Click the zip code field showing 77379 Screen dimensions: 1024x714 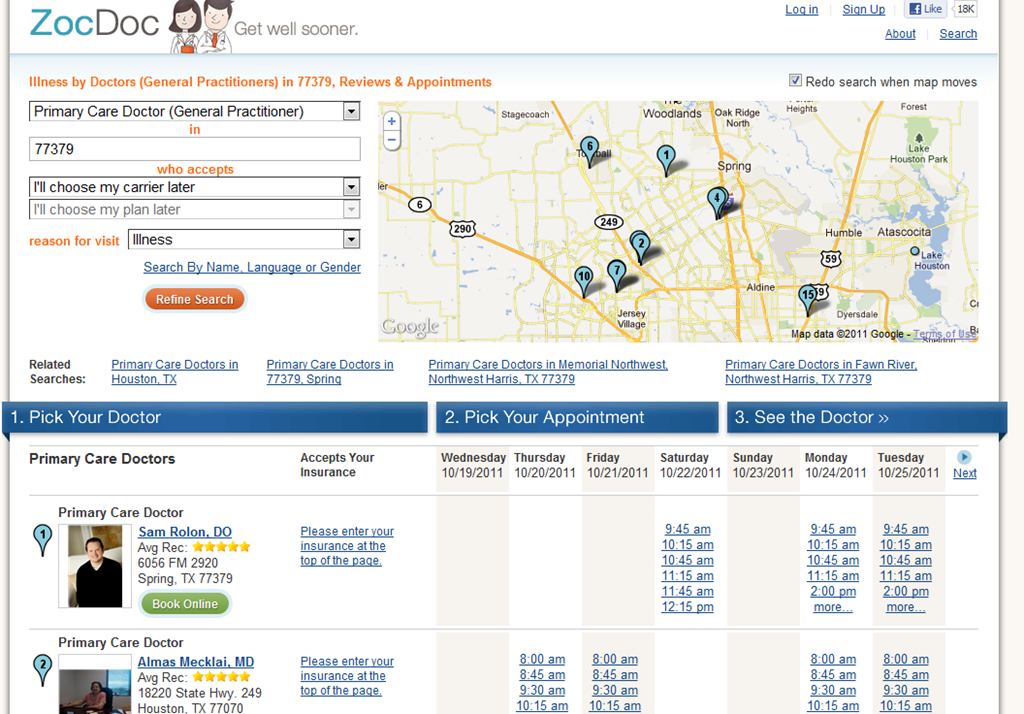click(x=195, y=149)
